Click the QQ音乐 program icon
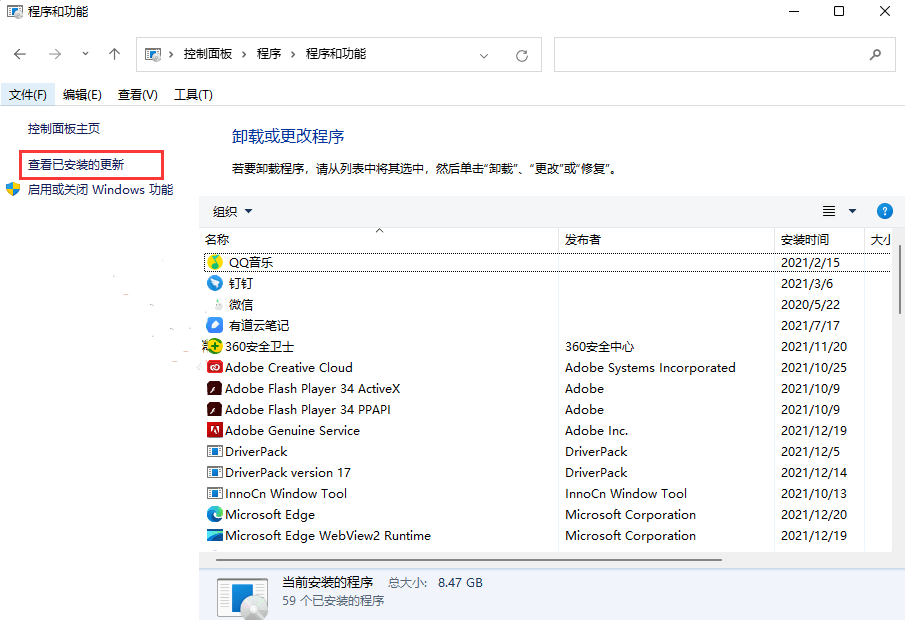The width and height of the screenshot is (905, 620). pyautogui.click(x=215, y=262)
